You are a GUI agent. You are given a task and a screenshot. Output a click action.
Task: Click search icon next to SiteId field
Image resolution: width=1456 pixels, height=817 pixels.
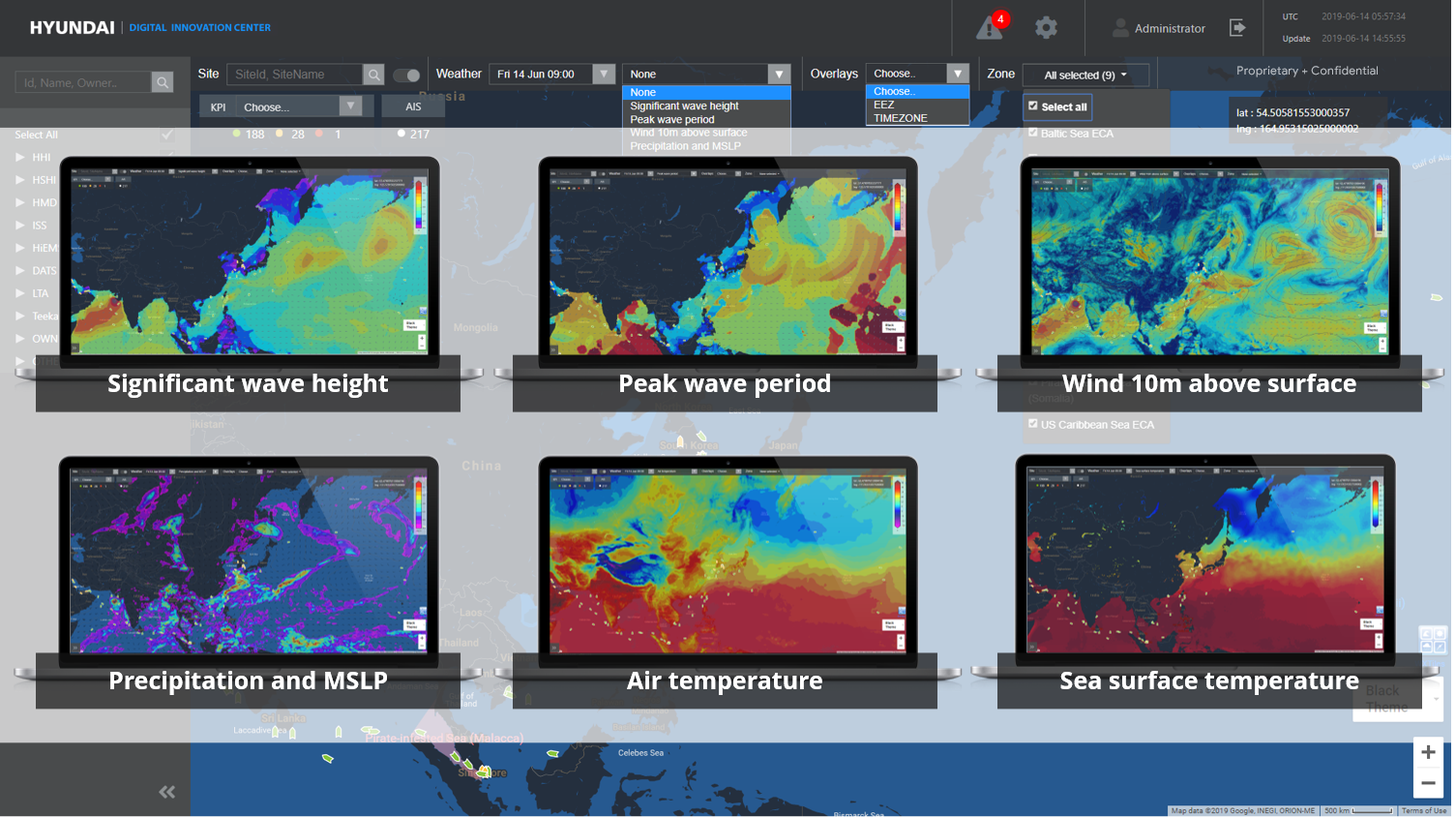(373, 75)
